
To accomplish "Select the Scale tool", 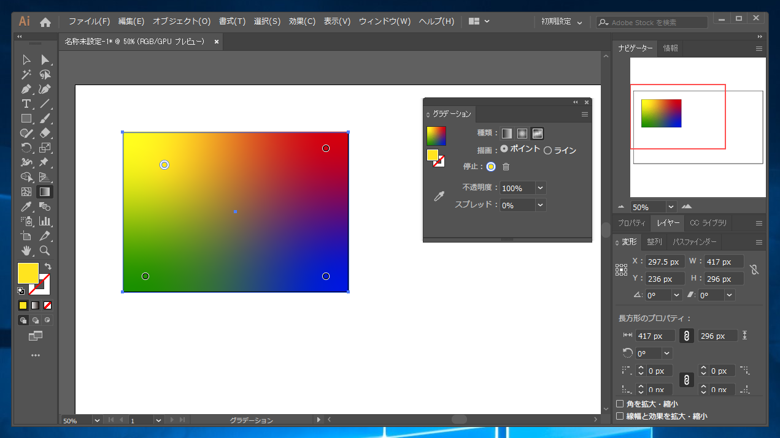I will click(x=45, y=148).
